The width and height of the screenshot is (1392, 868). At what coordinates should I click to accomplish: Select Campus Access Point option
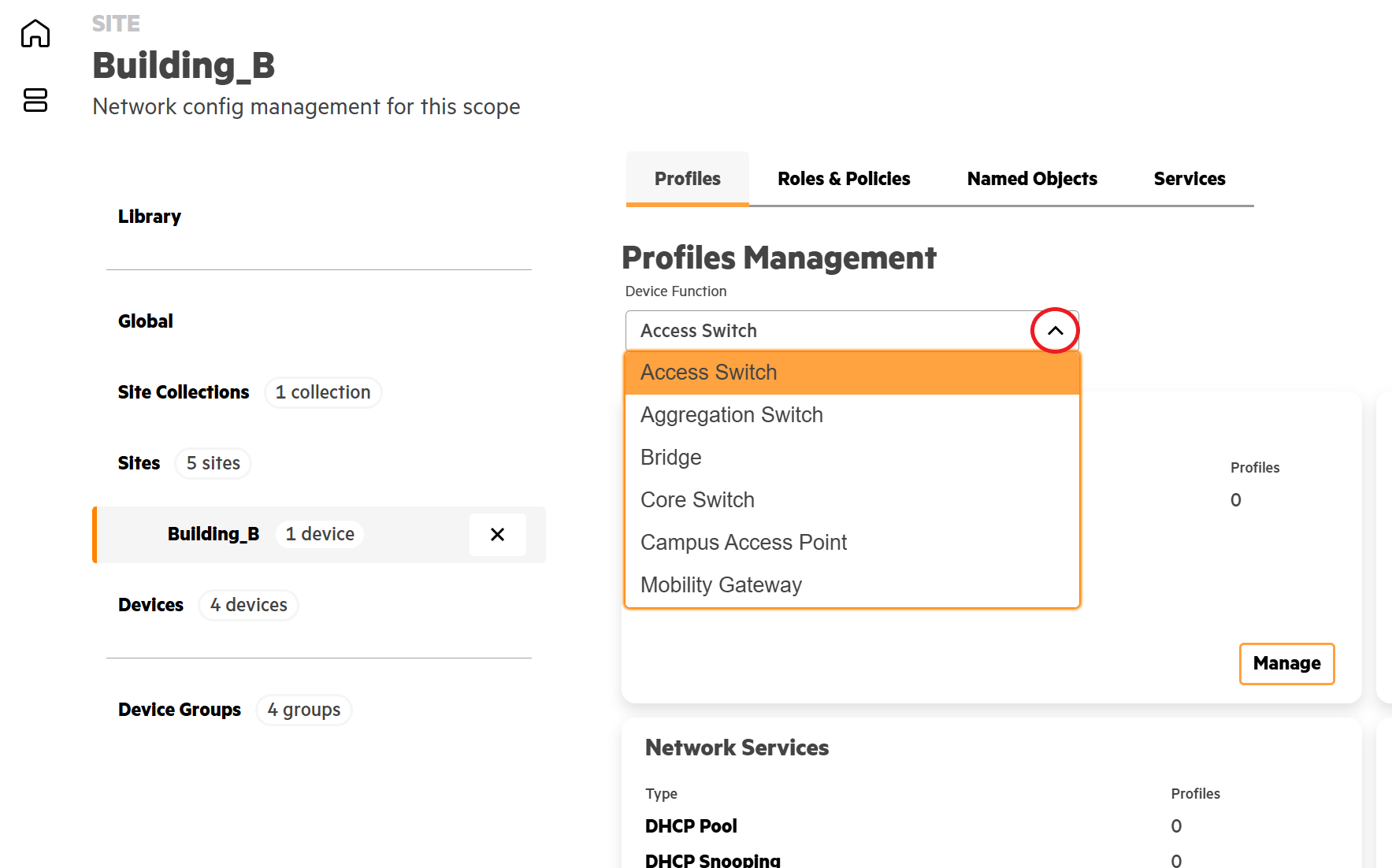pyautogui.click(x=743, y=543)
